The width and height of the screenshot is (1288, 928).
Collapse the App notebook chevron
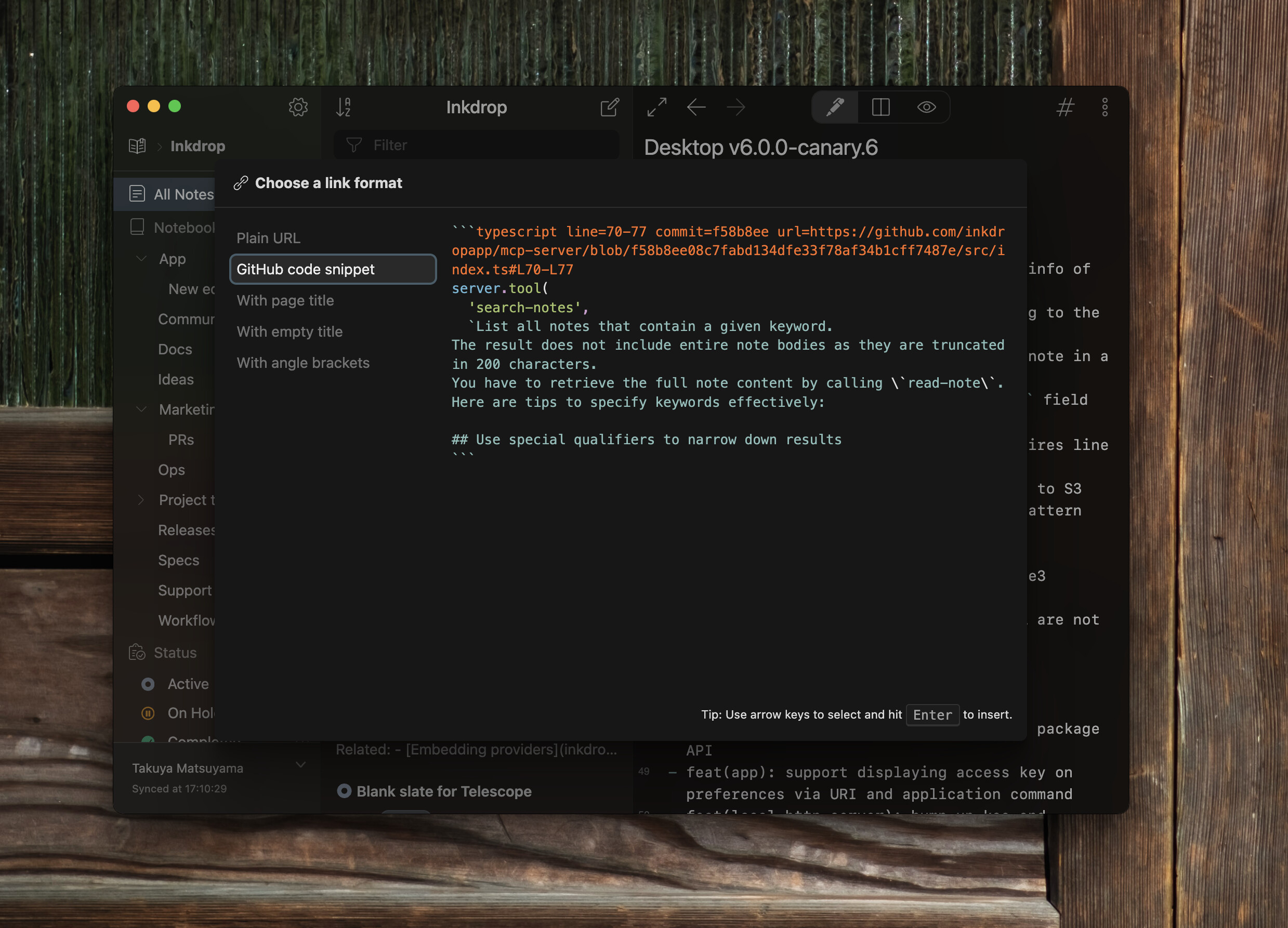click(x=141, y=259)
